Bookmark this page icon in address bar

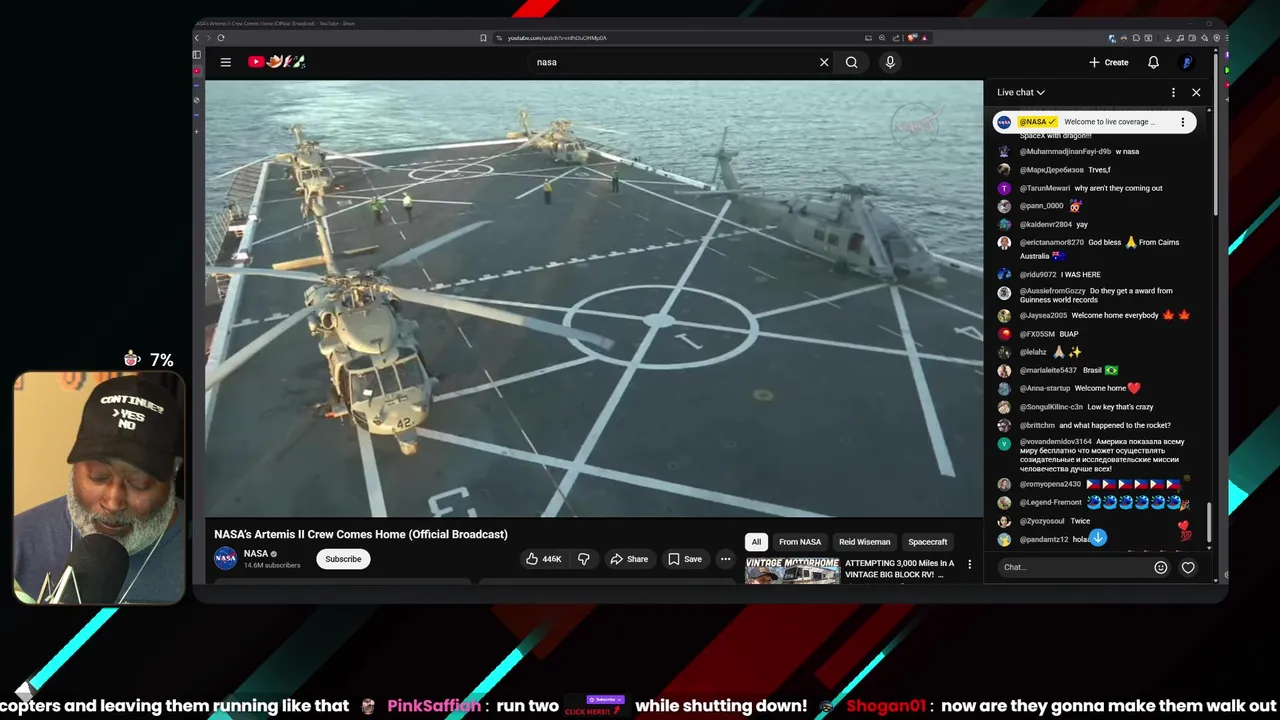point(483,38)
